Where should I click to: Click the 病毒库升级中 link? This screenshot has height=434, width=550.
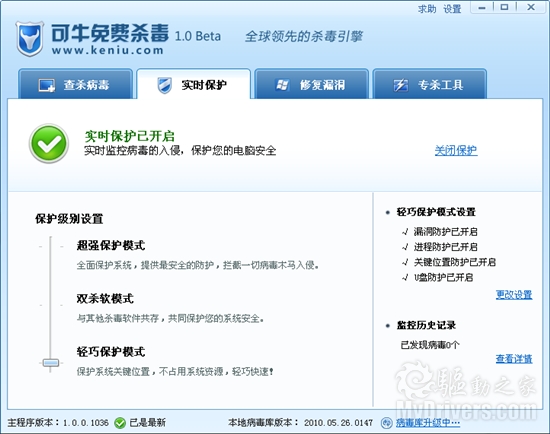click(428, 423)
